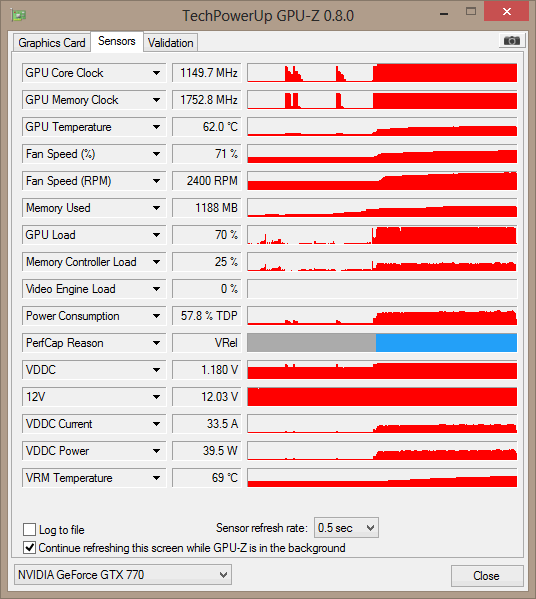Click the 39.5 W VDDC power value
The height and width of the screenshot is (599, 536).
(x=207, y=451)
